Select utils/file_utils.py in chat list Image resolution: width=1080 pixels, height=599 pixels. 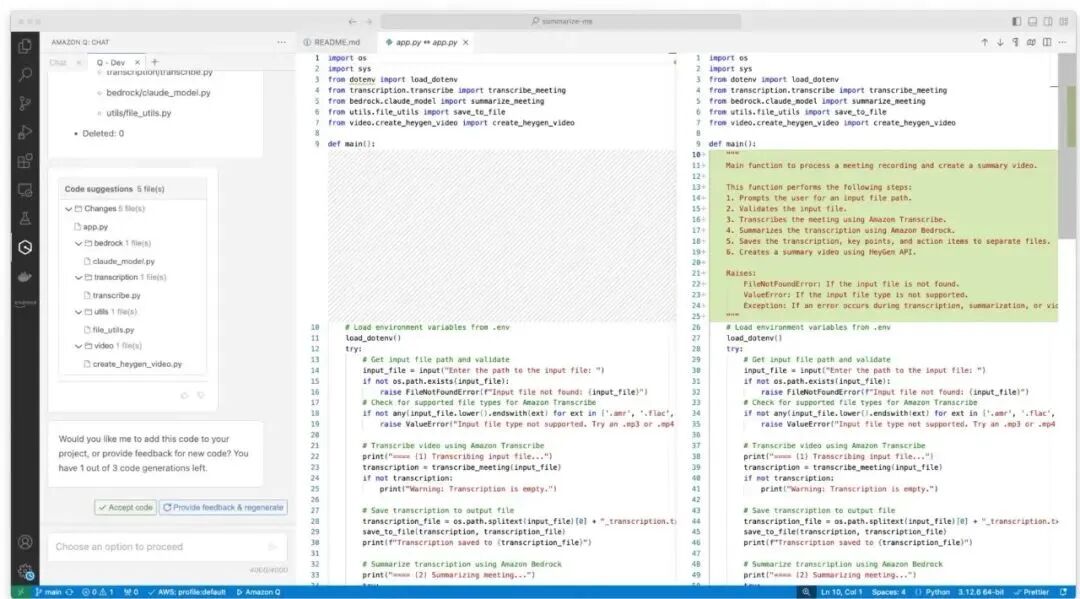click(138, 113)
